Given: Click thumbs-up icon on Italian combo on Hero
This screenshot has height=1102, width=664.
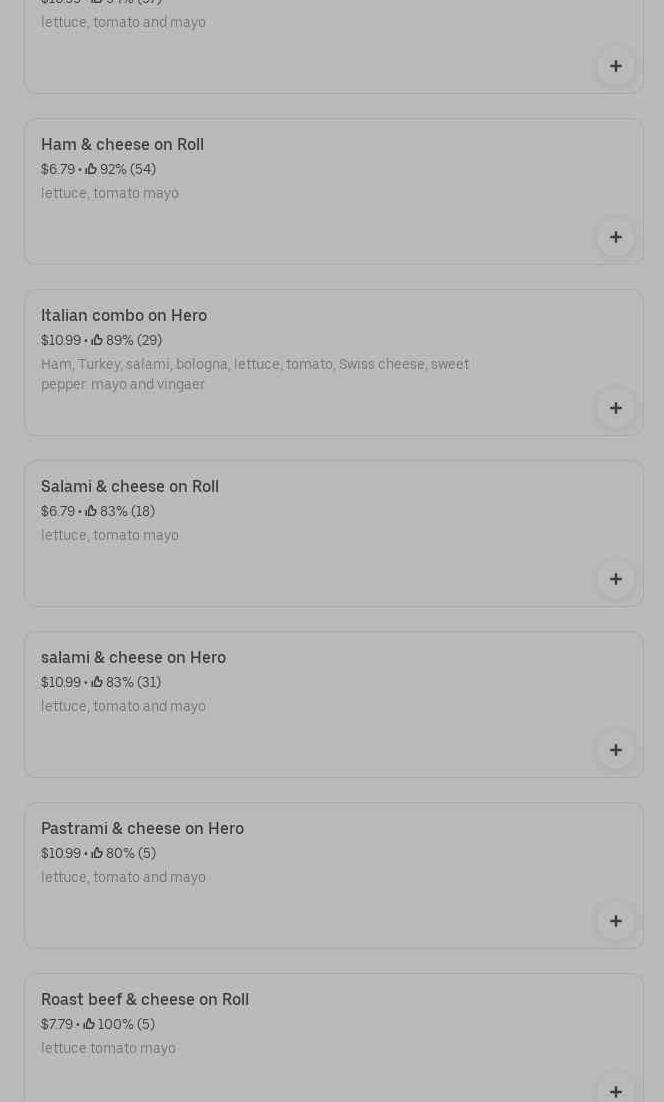Looking at the screenshot, I should click(x=97, y=340).
